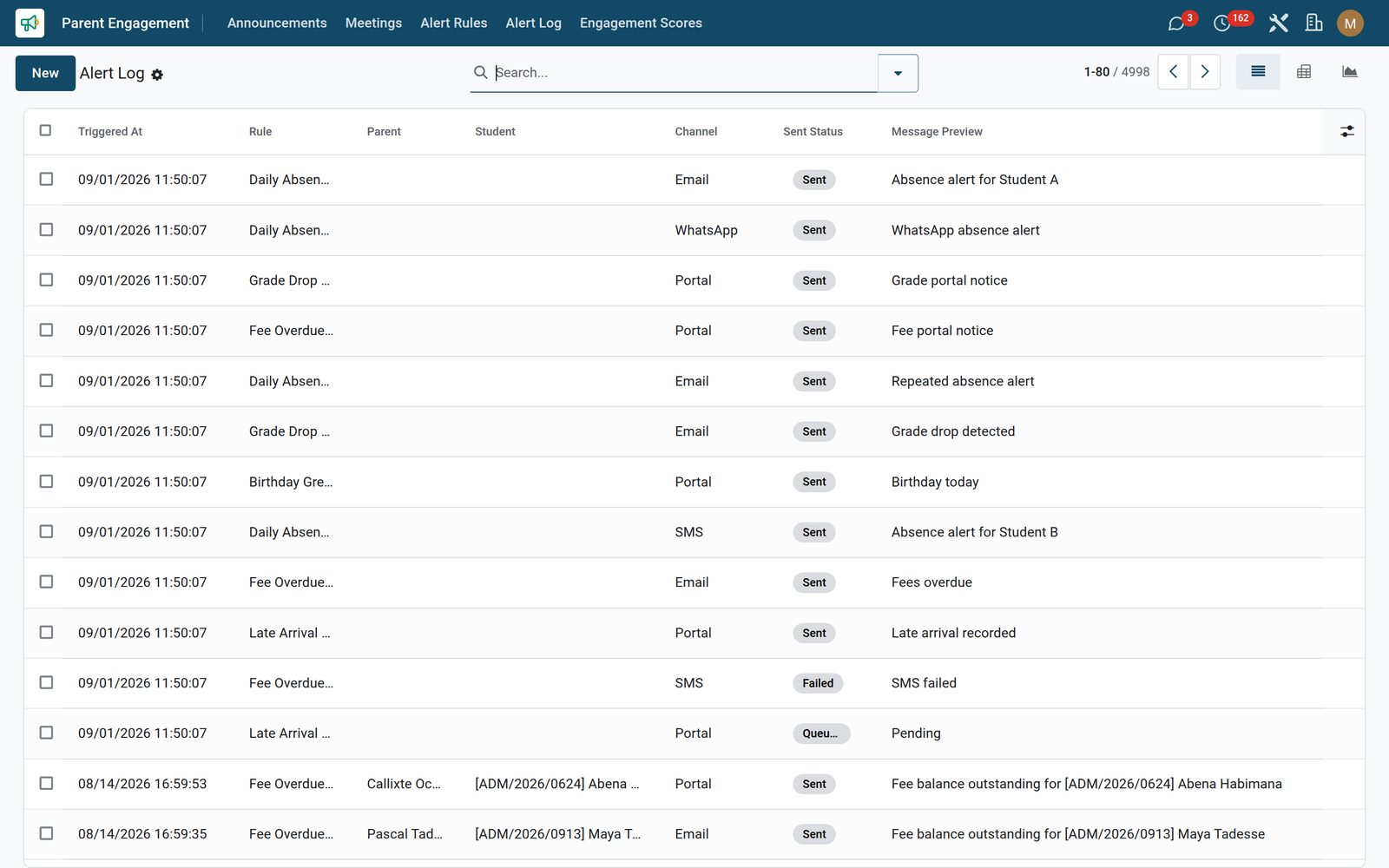This screenshot has height=868, width=1389.
Task: Click the Search input field
Action: point(684,73)
